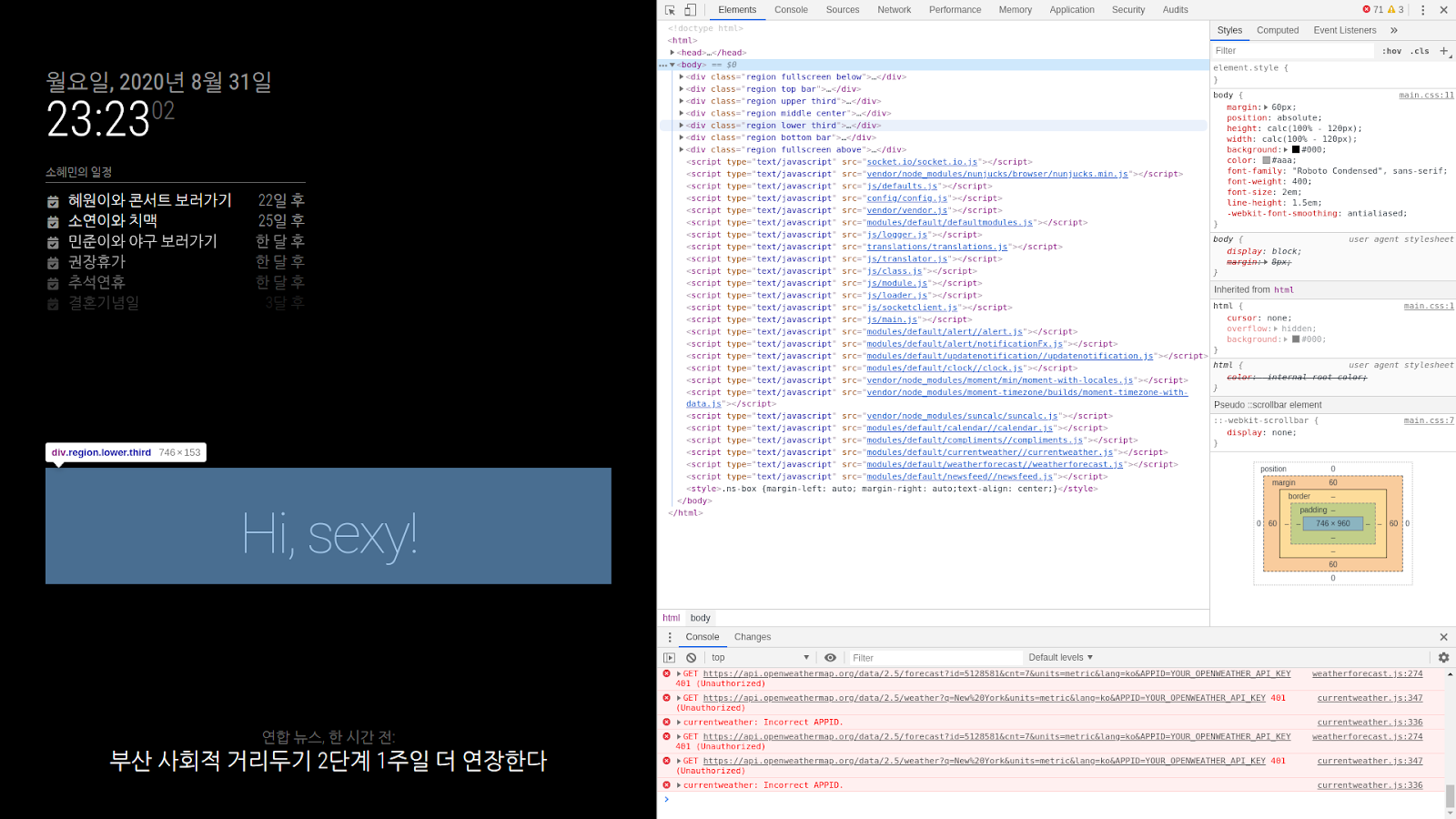Click console scrollbar down arrow
This screenshot has height=819, width=1456.
coord(1450,813)
